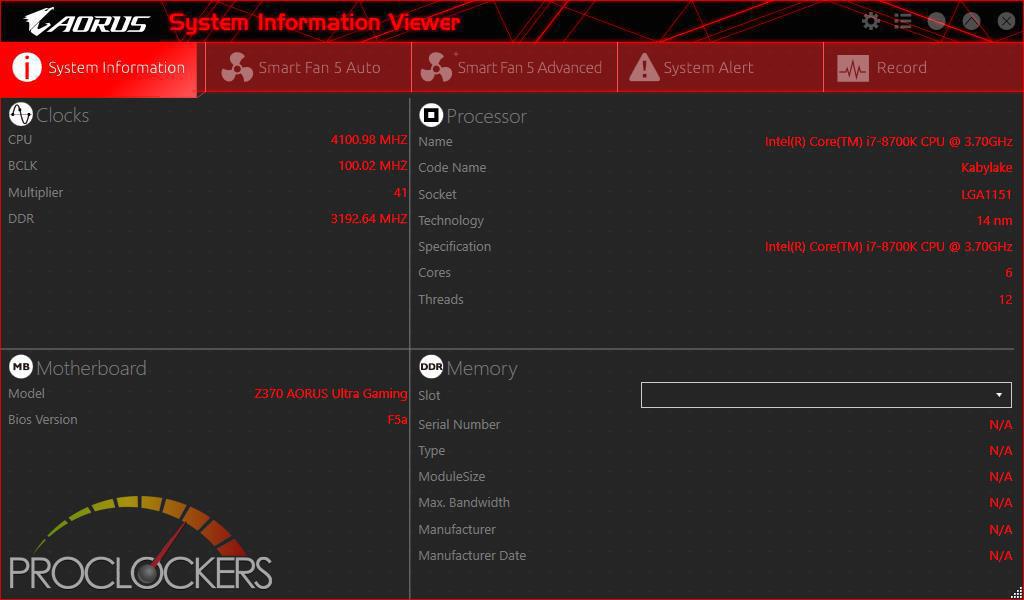Screen dimensions: 1024x600
Task: Click the 'Processor' section heading
Action: pyautogui.click(x=487, y=116)
